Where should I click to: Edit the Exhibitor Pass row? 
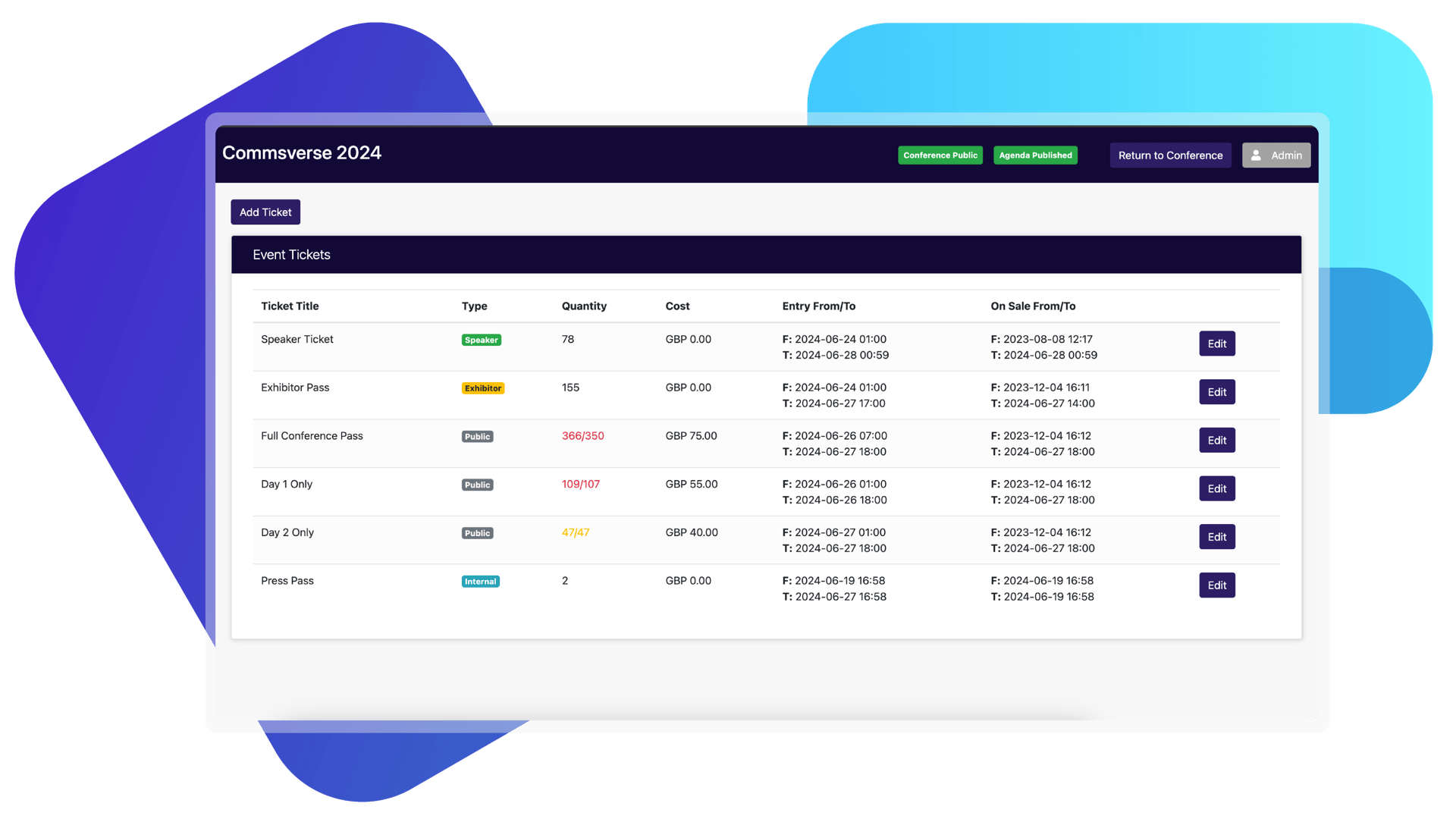coord(1217,392)
